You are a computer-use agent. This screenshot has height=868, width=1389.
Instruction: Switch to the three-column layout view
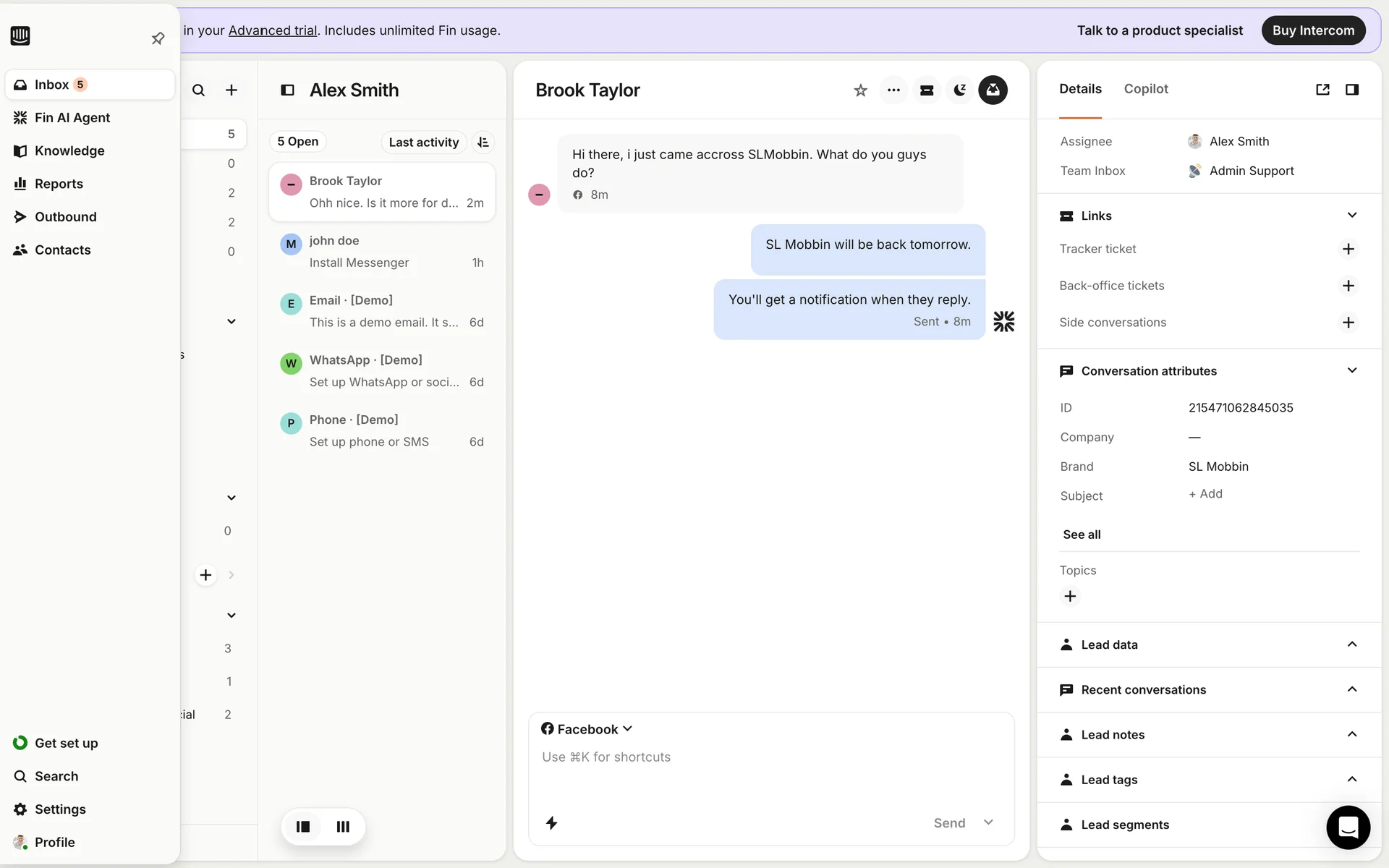[x=343, y=826]
